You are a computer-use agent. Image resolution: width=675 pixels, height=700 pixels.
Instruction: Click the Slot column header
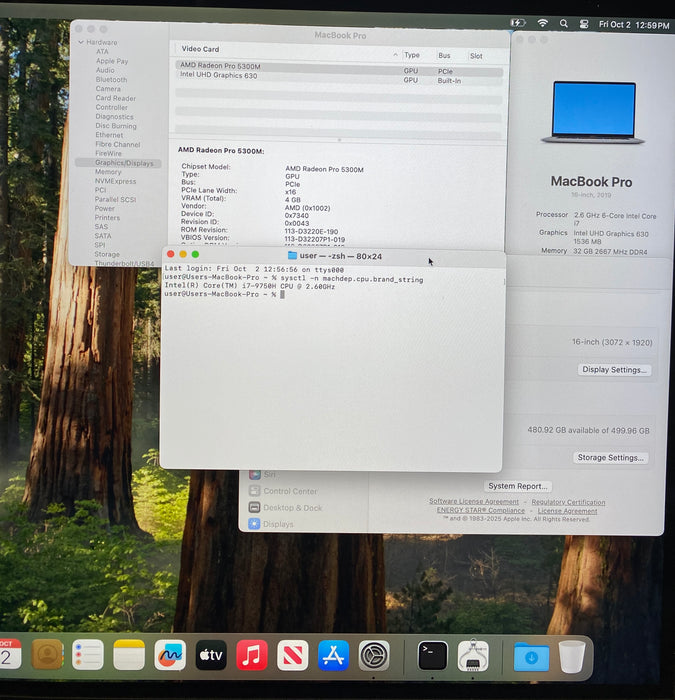pos(476,56)
